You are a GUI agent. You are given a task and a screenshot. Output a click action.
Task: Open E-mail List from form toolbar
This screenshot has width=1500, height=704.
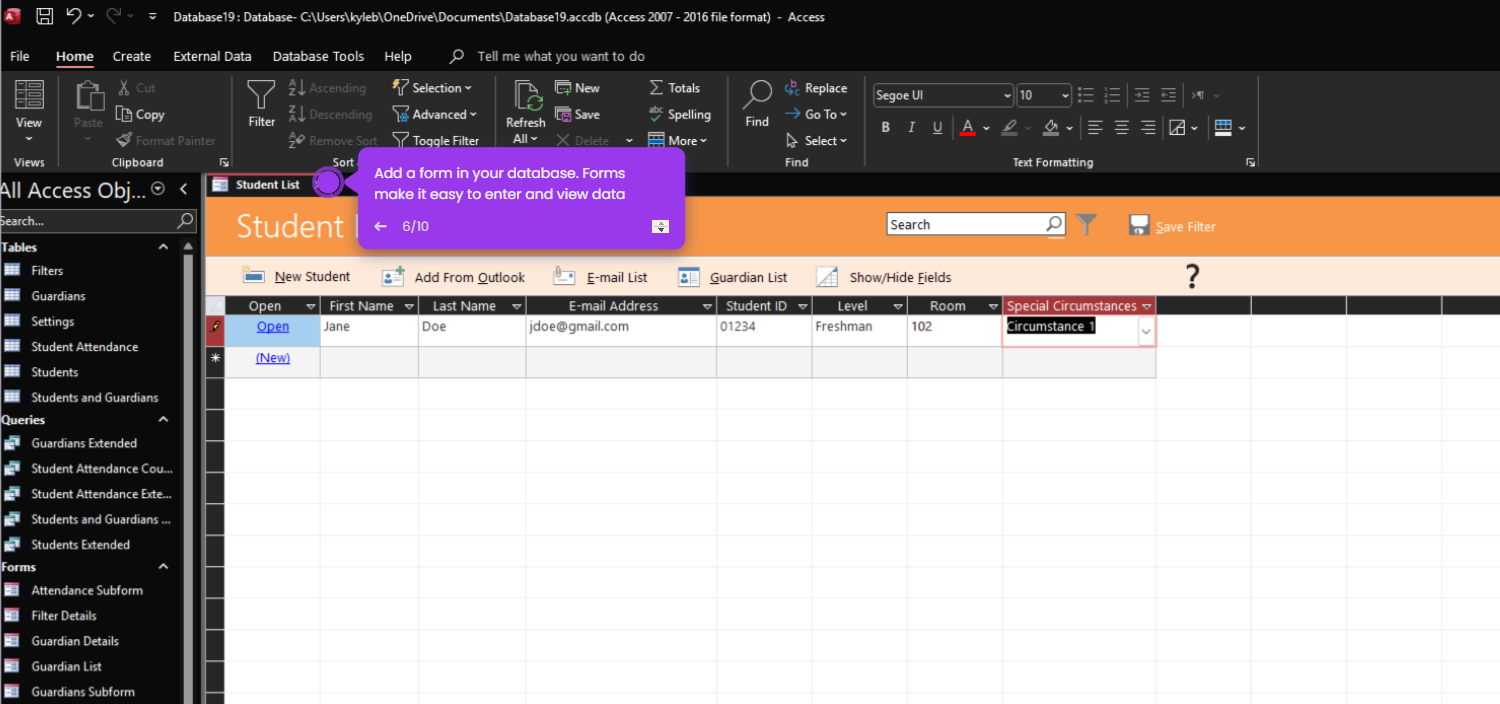(600, 277)
